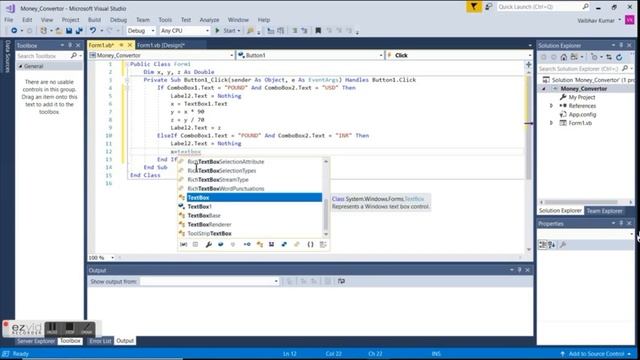Click the blue cube filter in IntelliSense
This screenshot has height=360, width=640.
click(x=221, y=244)
